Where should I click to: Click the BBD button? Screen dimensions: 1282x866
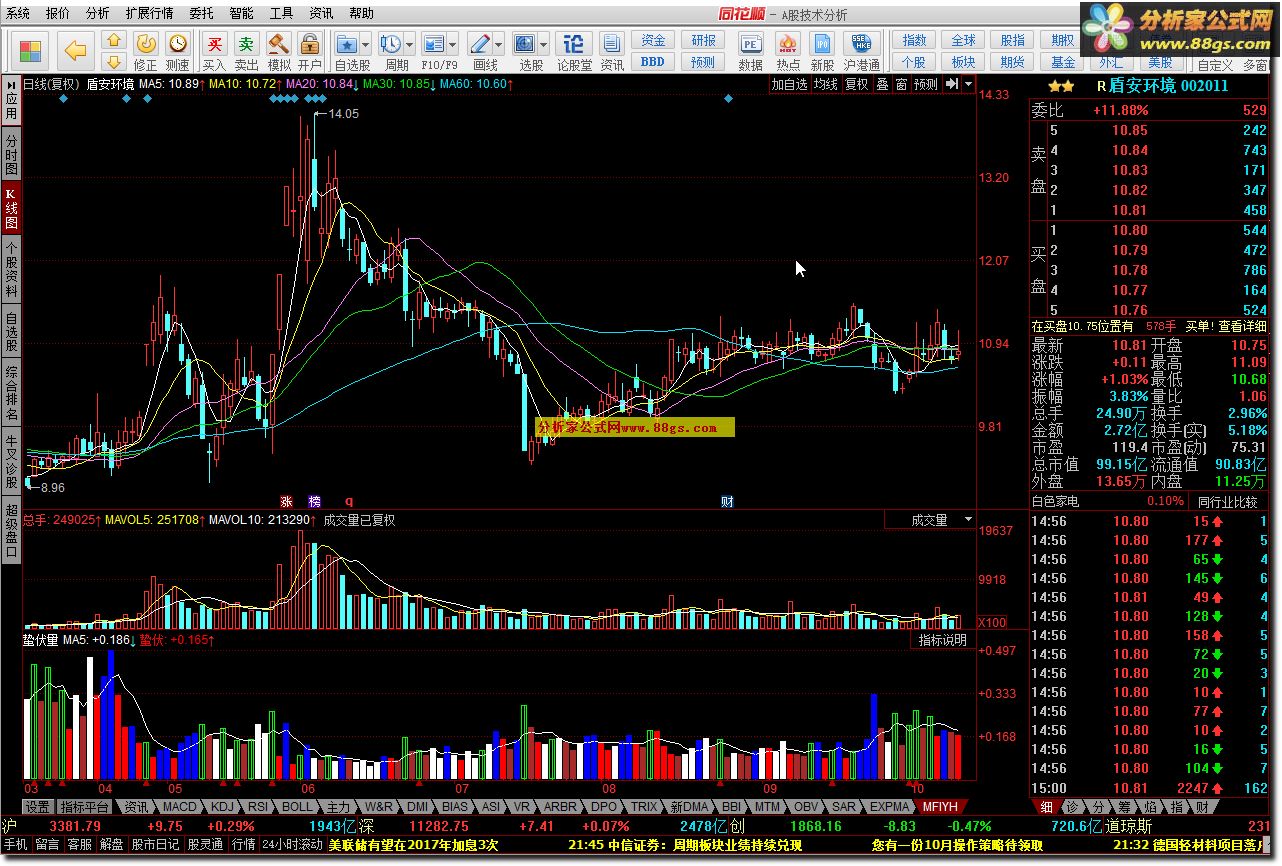(x=652, y=61)
